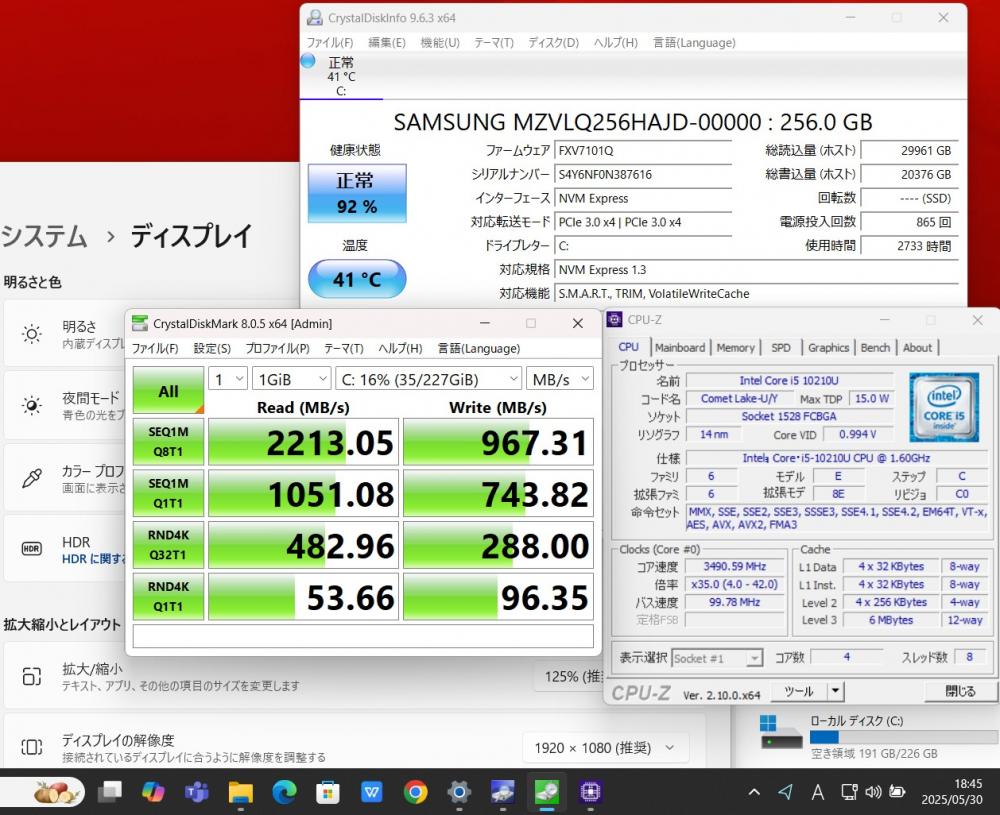Click the HDR に関する link

(93, 559)
